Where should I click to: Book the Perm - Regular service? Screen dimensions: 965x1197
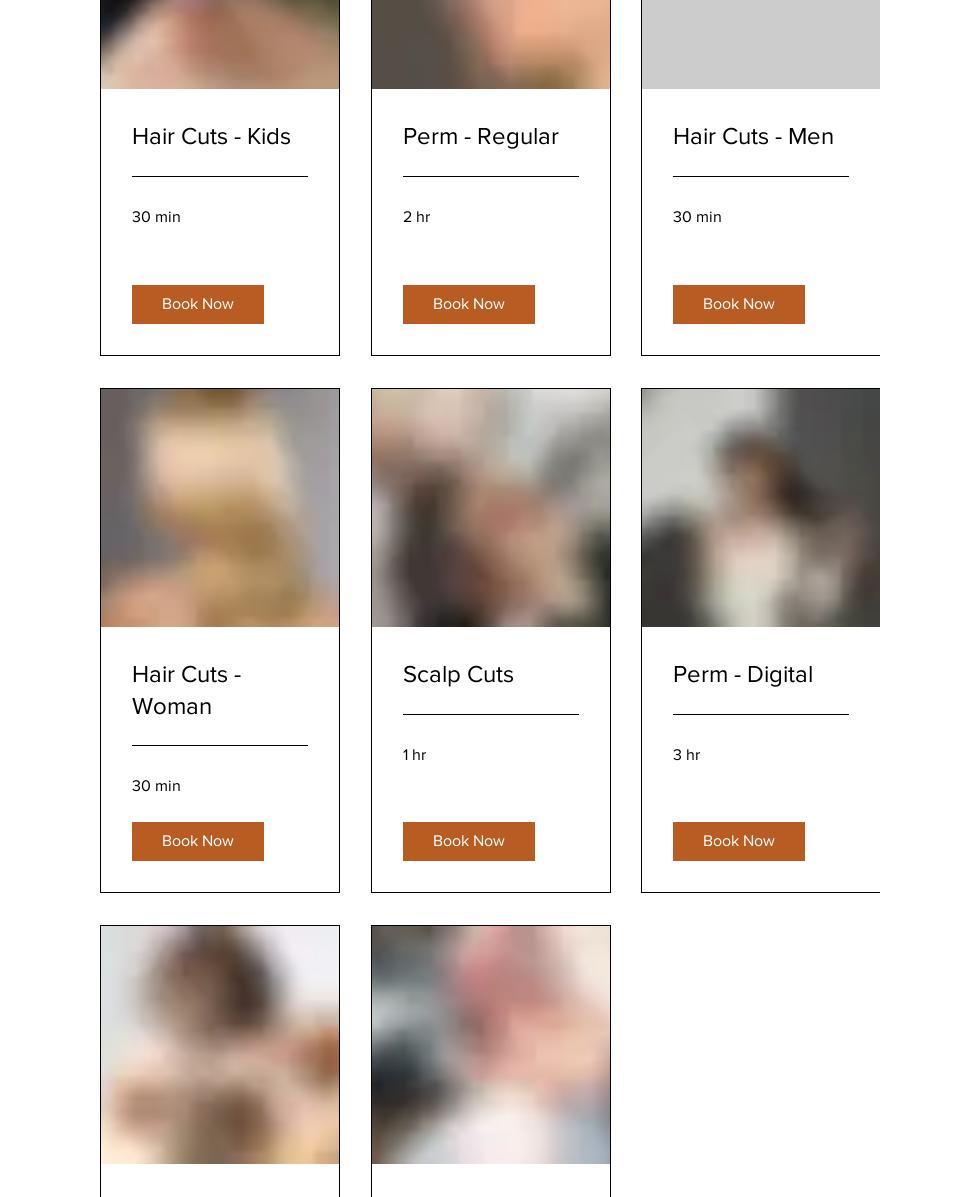click(x=469, y=304)
